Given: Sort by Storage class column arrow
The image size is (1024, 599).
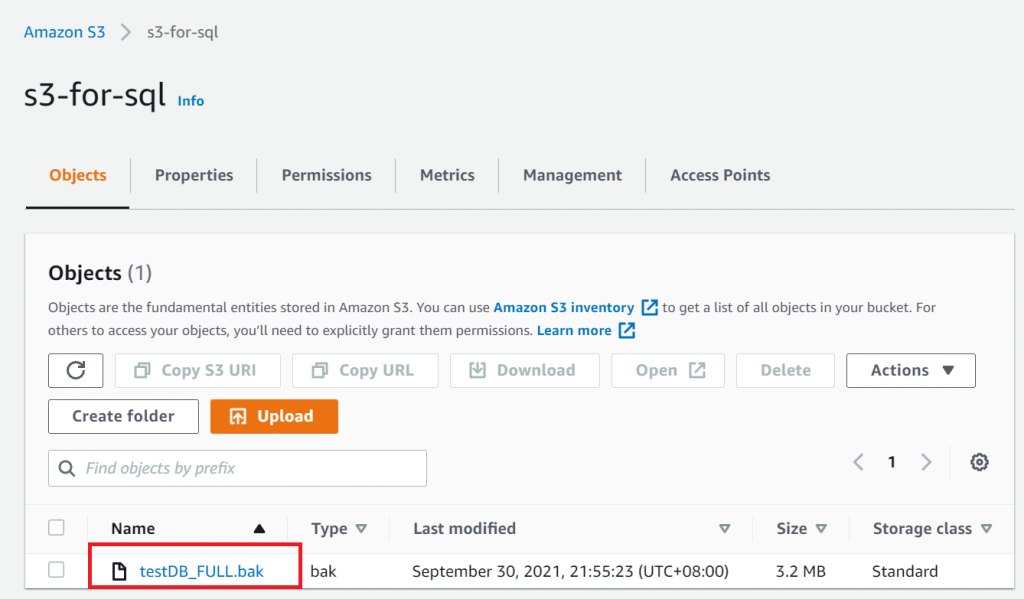Looking at the screenshot, I should [986, 528].
